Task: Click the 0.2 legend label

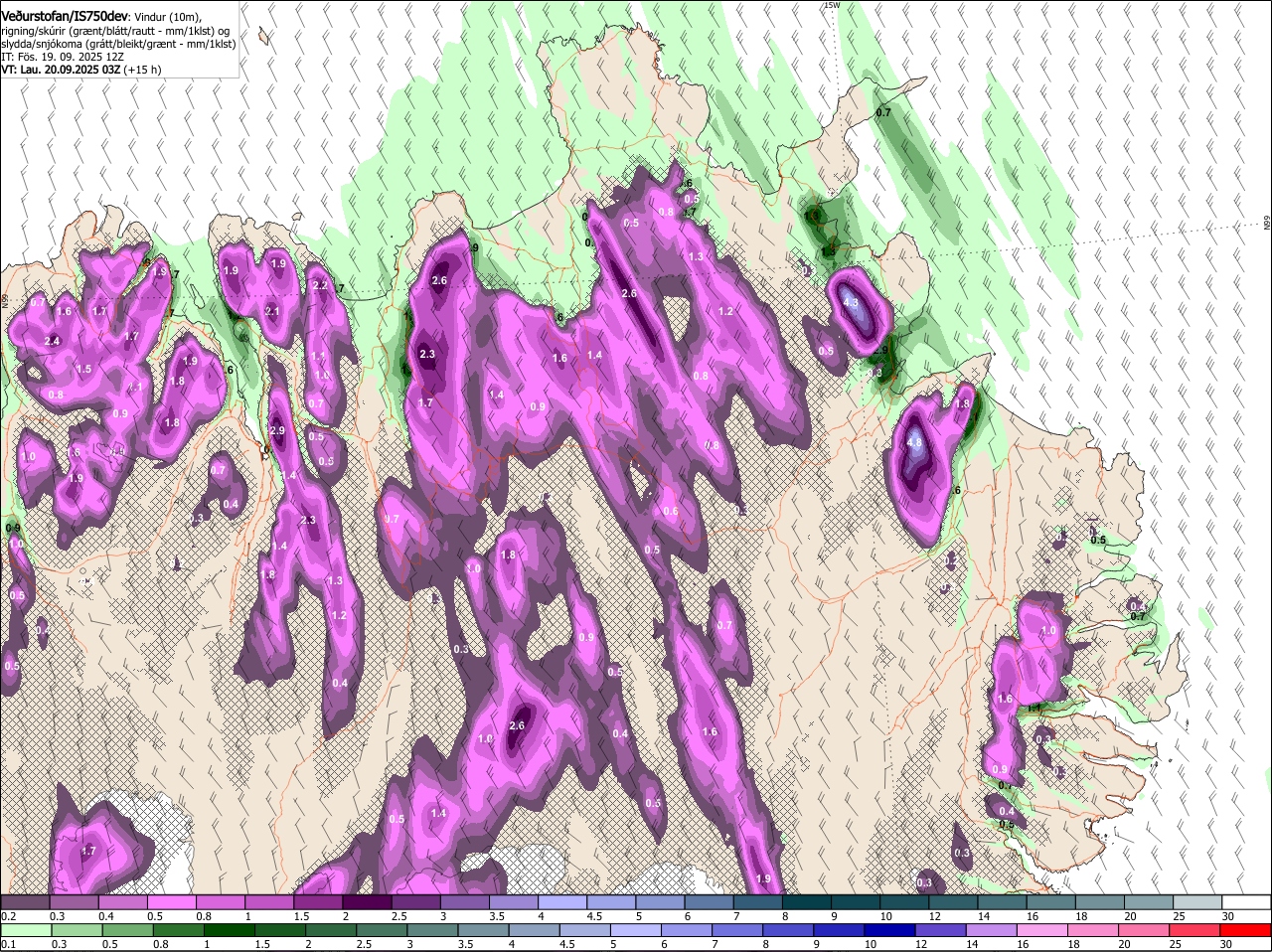Action: (x=8, y=915)
